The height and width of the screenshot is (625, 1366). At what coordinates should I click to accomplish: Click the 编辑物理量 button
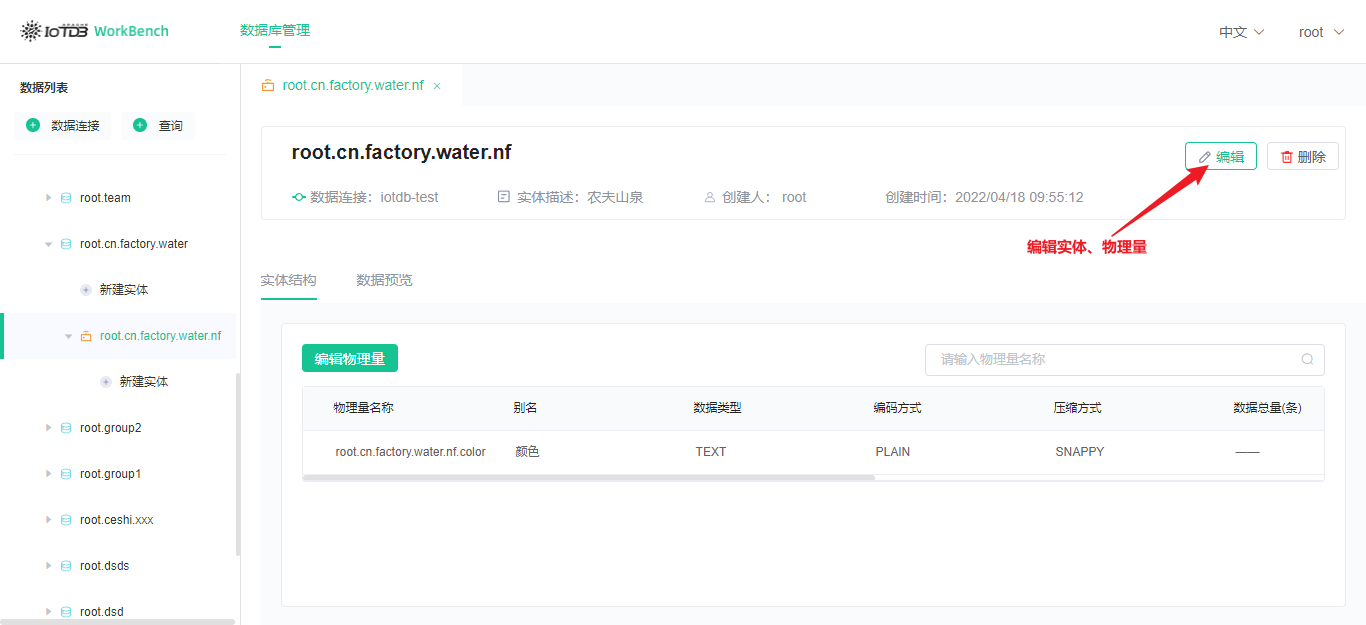[x=349, y=358]
